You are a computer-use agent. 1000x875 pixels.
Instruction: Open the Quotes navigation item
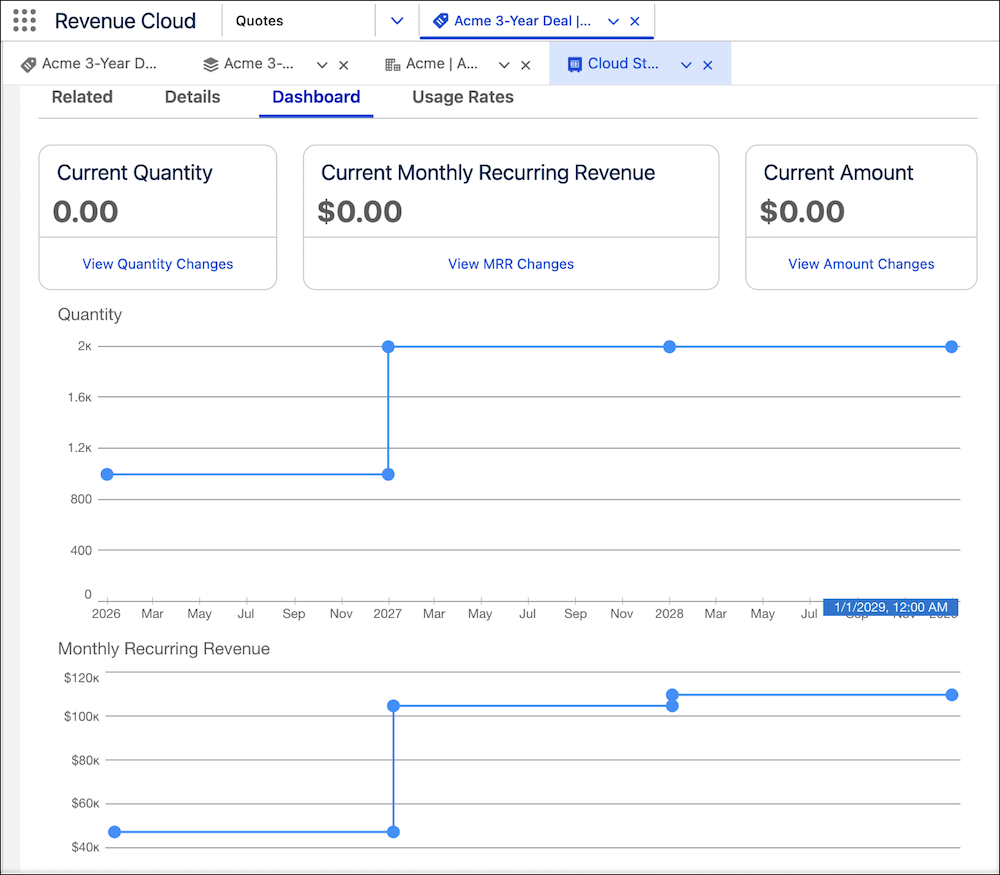pos(259,21)
